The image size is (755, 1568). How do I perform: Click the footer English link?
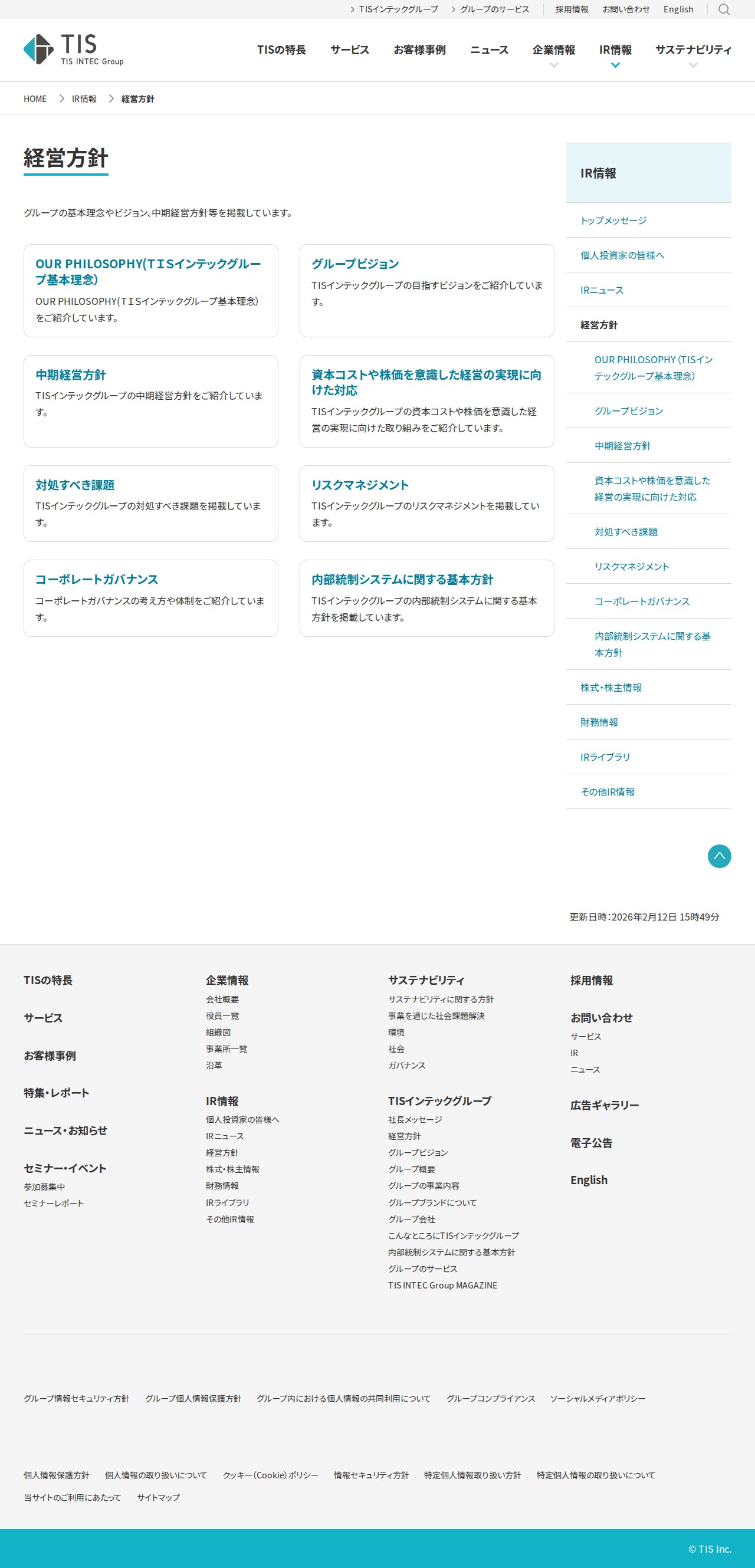pyautogui.click(x=589, y=1179)
